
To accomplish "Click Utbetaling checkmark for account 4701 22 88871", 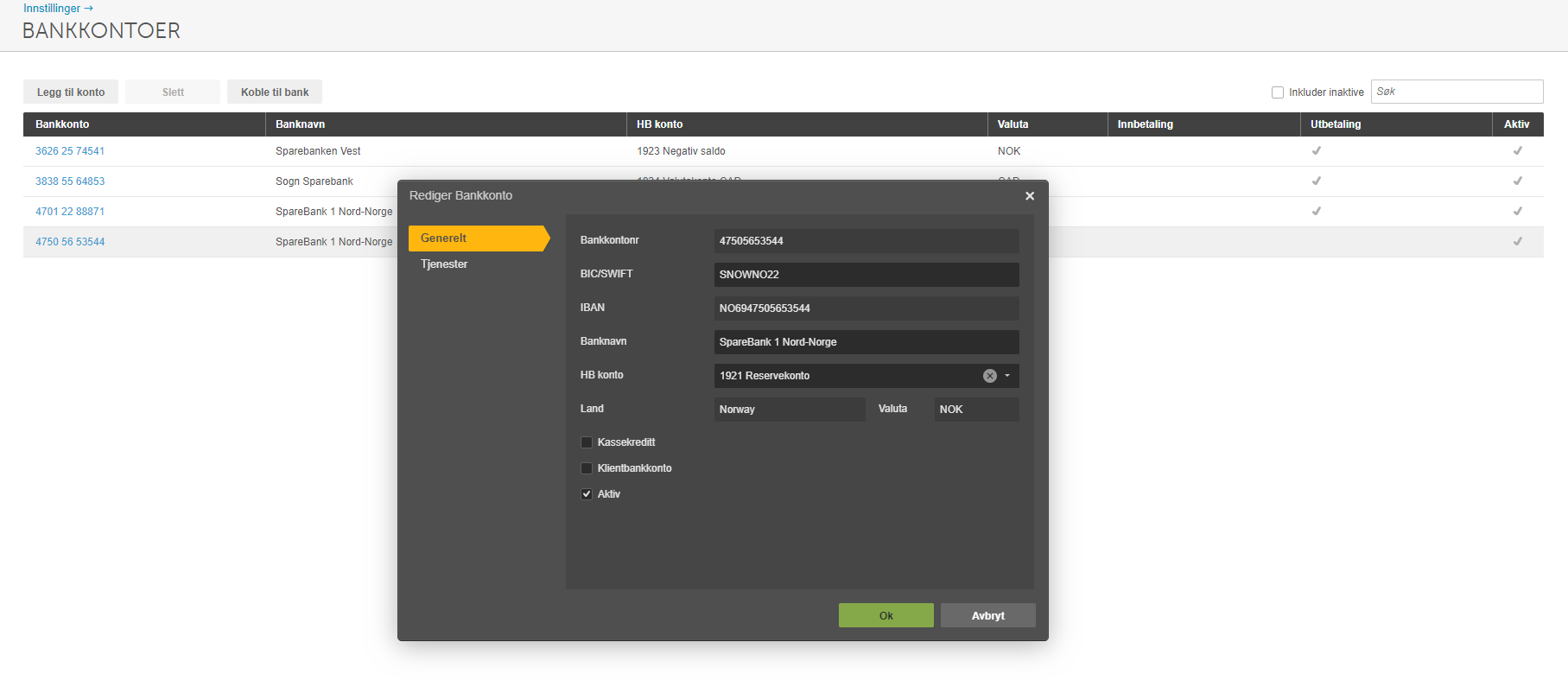I will (x=1317, y=211).
